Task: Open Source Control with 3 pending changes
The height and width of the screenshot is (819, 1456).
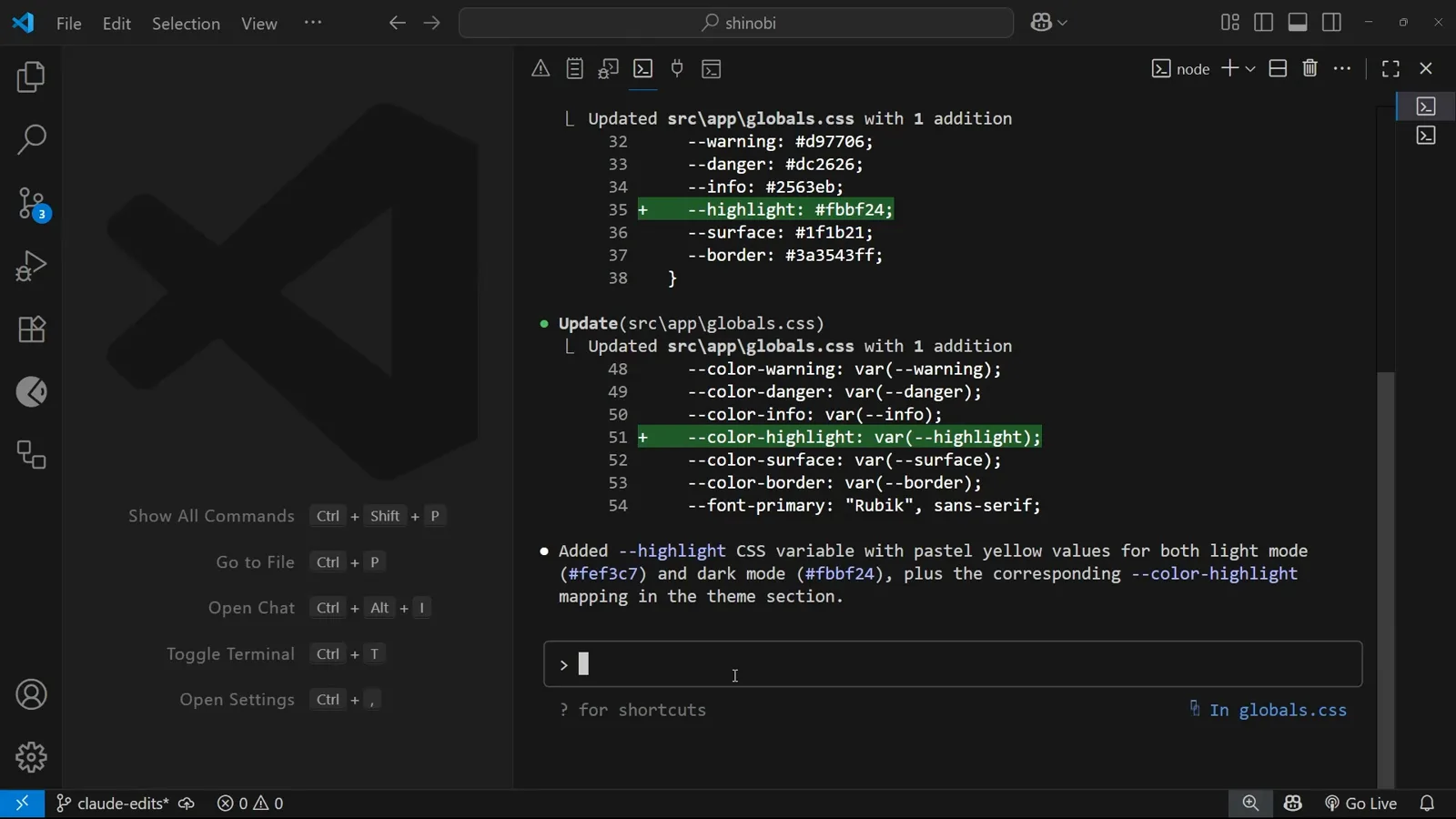Action: coord(31,203)
